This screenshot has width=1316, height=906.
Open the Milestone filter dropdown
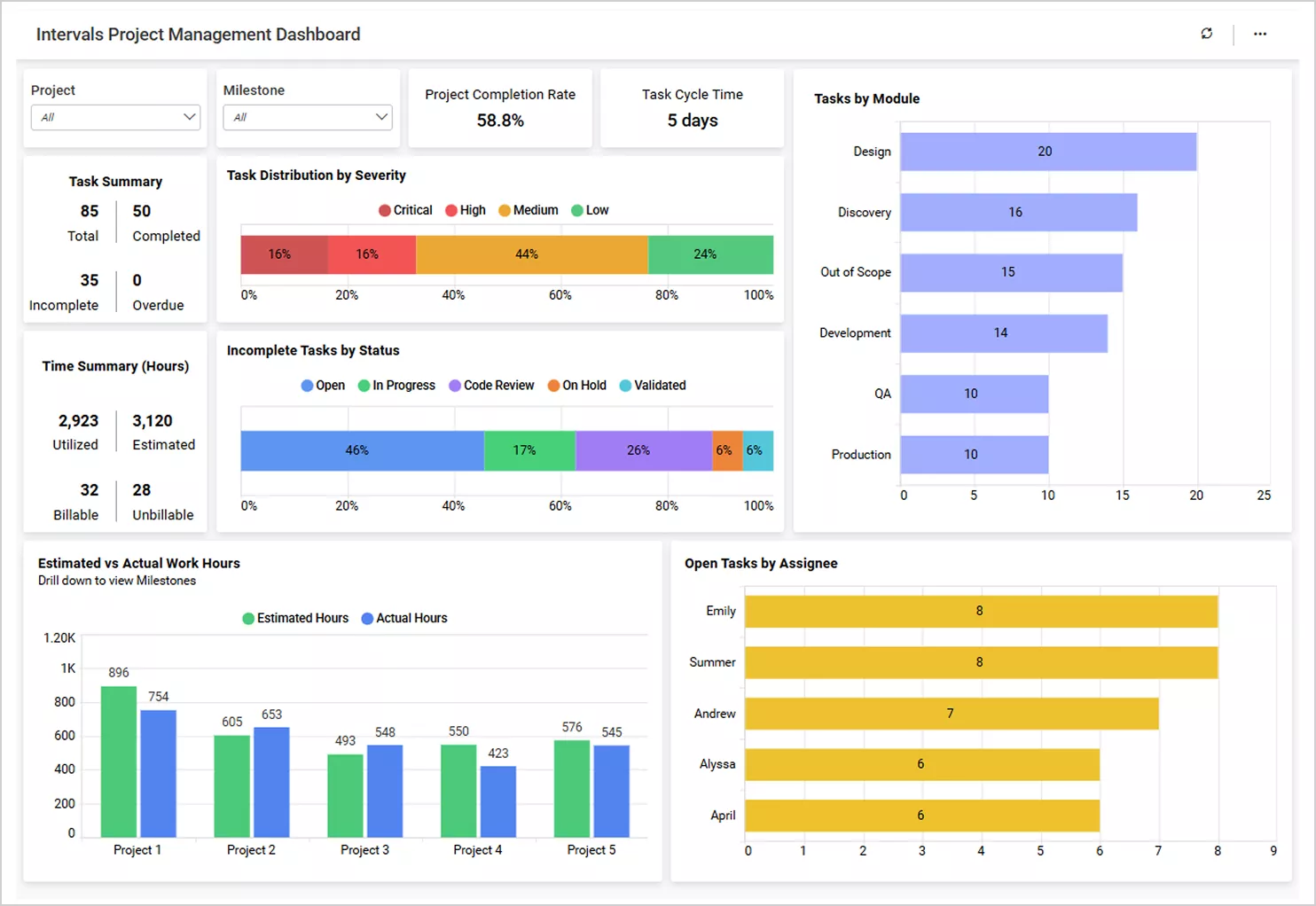pyautogui.click(x=308, y=117)
